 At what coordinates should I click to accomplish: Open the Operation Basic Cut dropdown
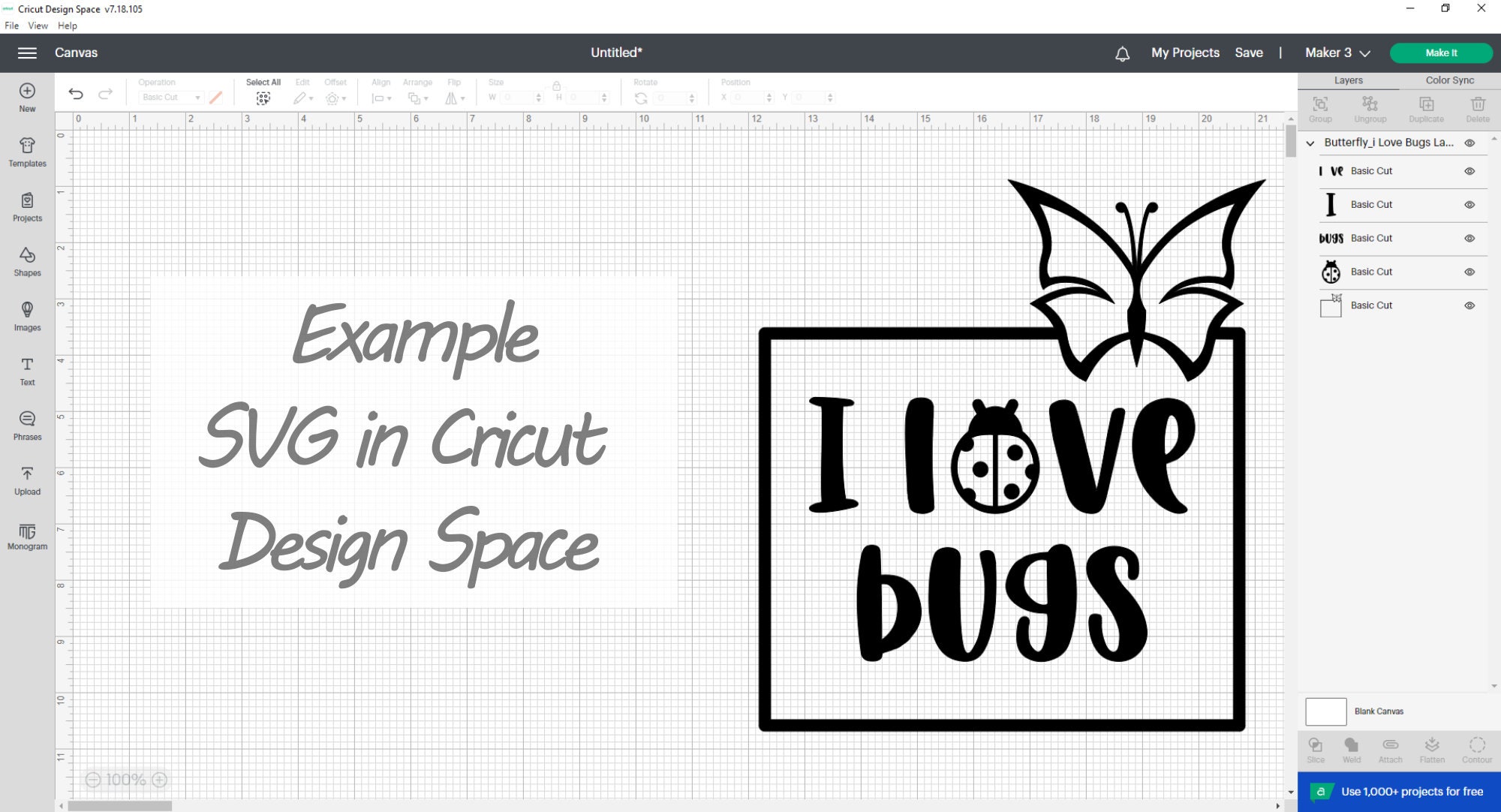pyautogui.click(x=171, y=98)
